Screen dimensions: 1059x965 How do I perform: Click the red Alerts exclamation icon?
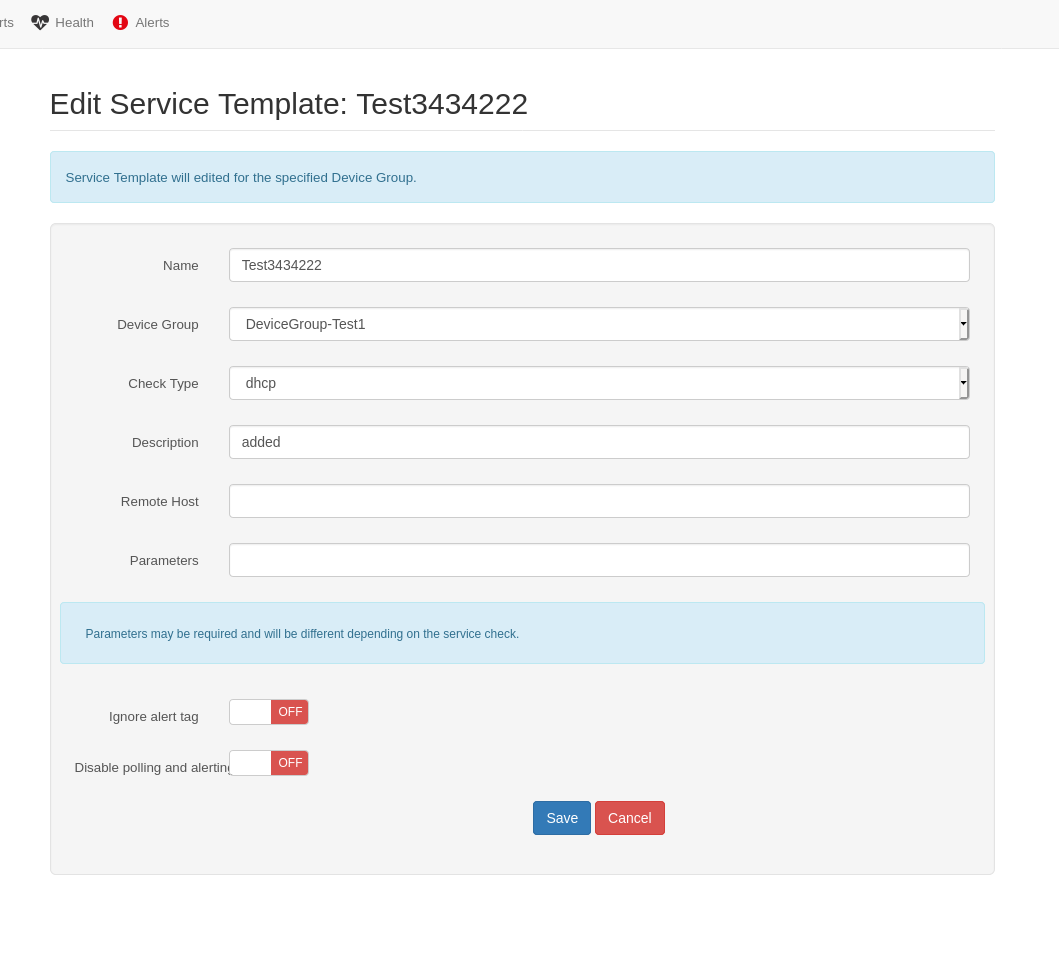pyautogui.click(x=120, y=22)
